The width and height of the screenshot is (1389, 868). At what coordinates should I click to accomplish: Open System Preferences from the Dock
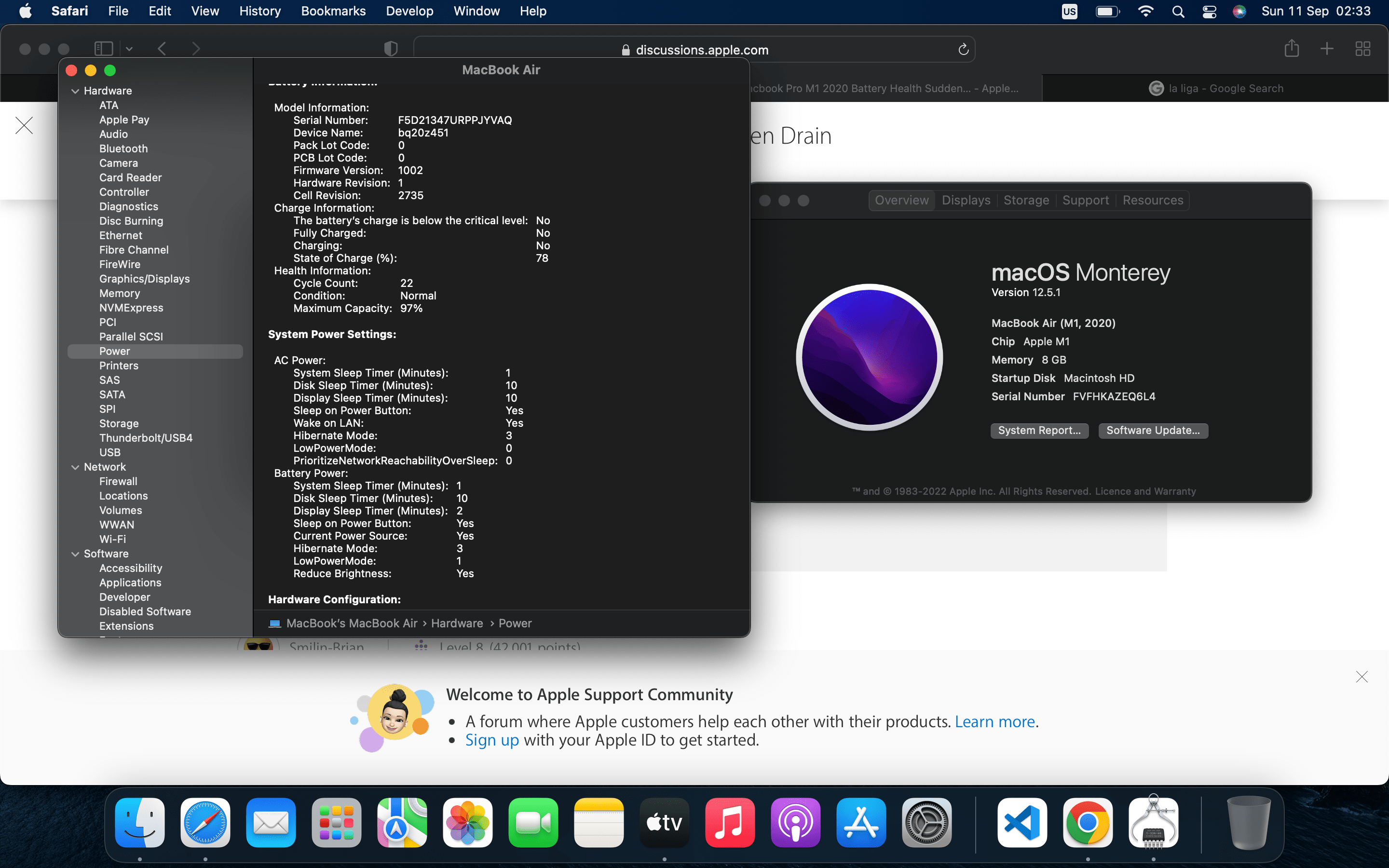[926, 822]
